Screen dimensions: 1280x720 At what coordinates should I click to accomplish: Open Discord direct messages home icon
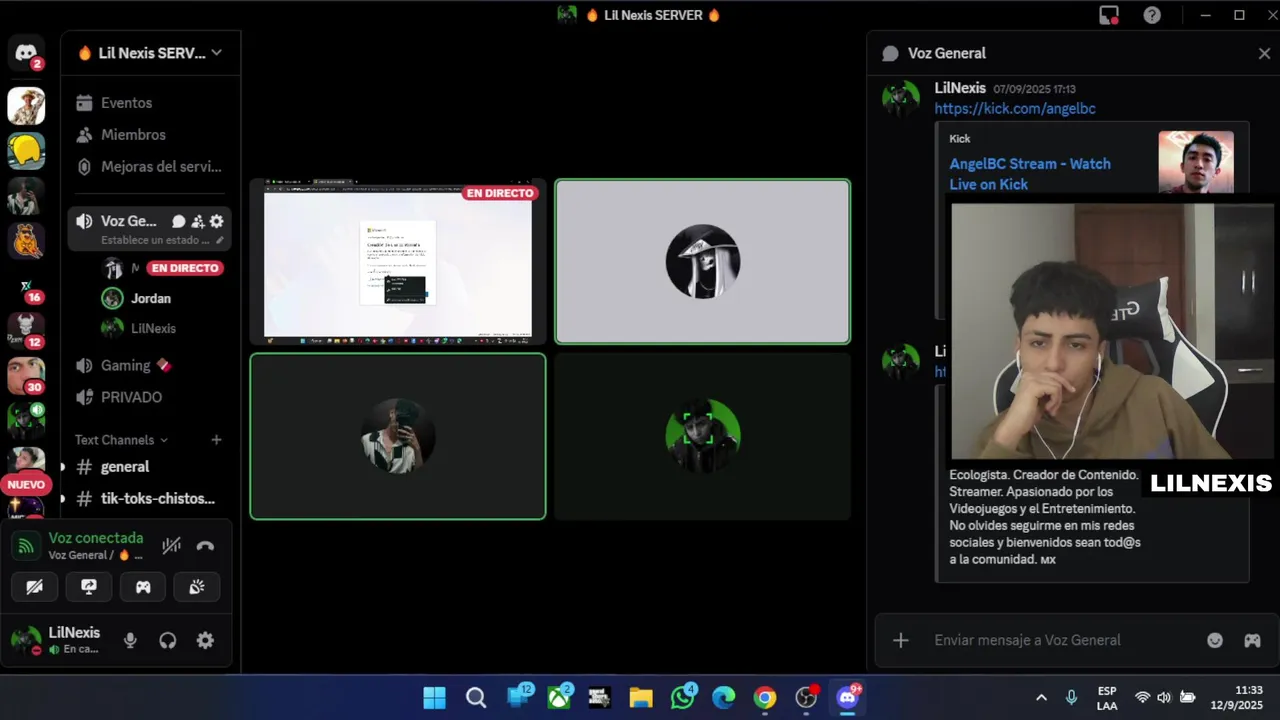[26, 53]
